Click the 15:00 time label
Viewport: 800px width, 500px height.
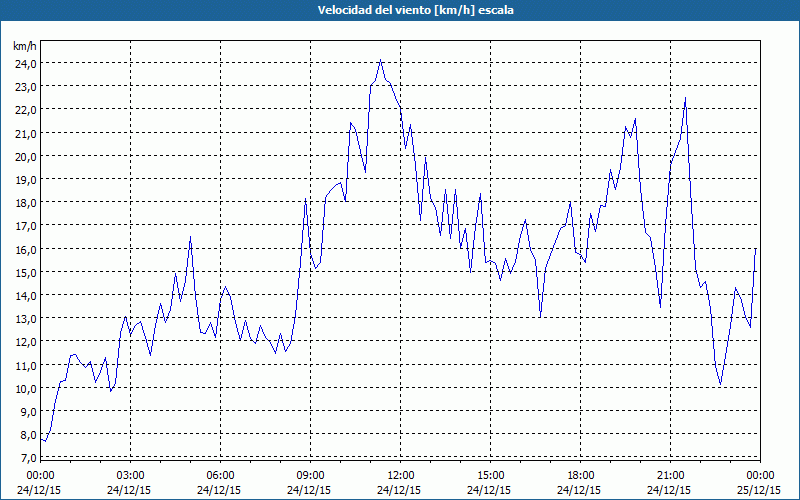(490, 476)
